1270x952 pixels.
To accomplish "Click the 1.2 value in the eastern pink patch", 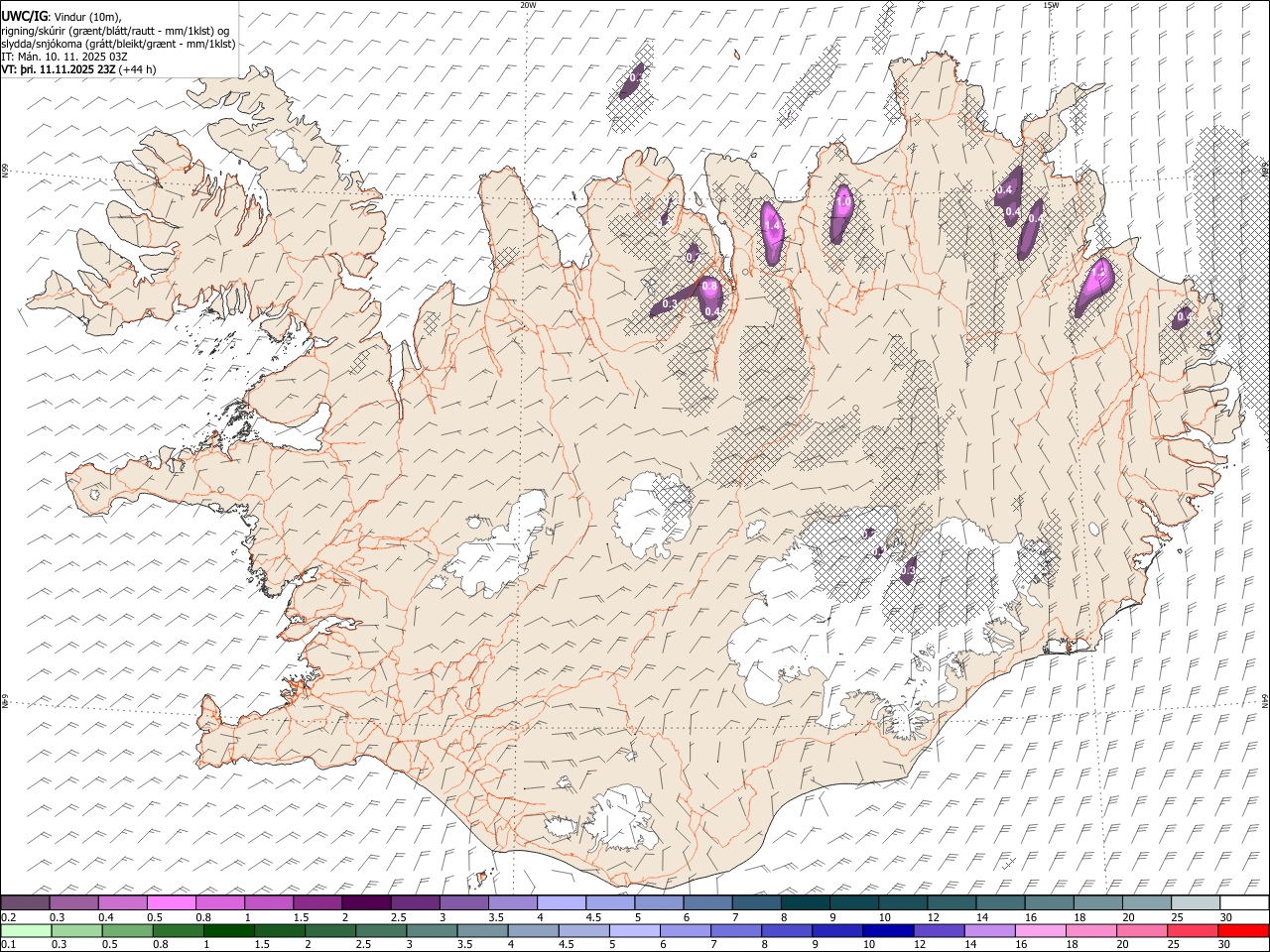I will [x=1098, y=271].
